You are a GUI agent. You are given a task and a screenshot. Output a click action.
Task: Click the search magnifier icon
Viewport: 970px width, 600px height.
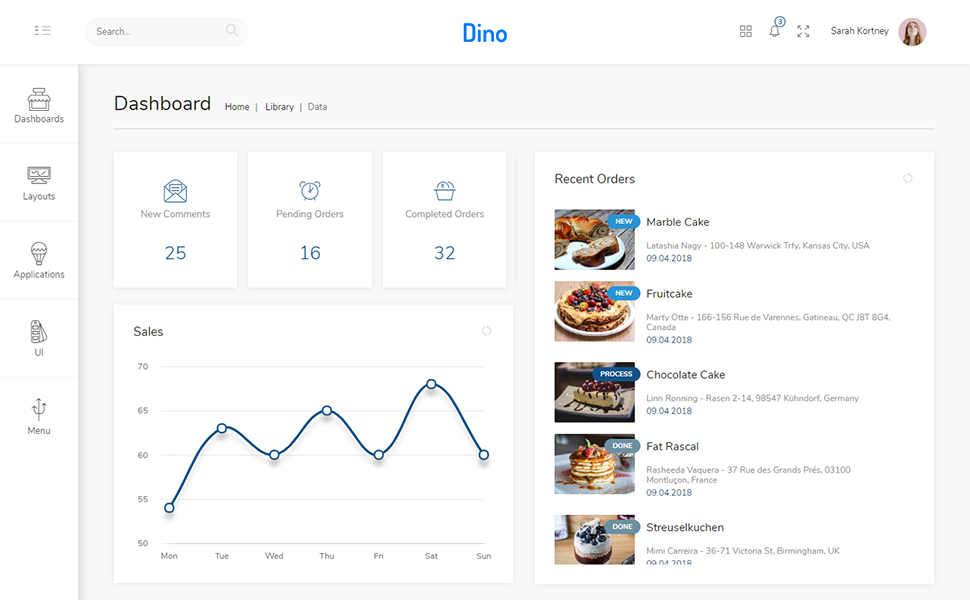tap(232, 31)
